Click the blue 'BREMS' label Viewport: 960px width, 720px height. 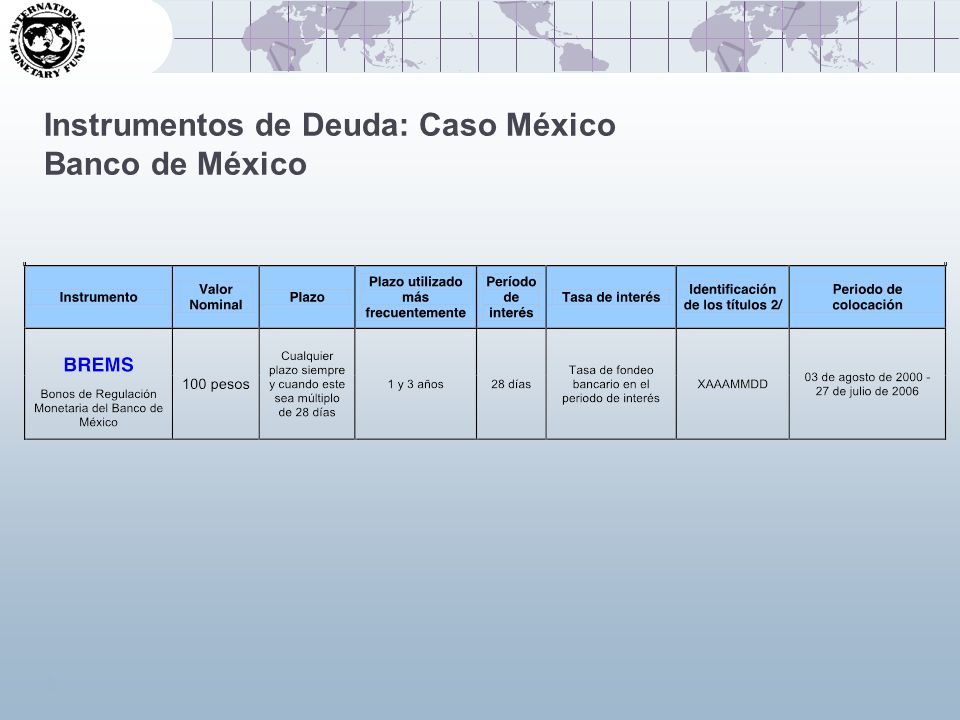pos(99,365)
